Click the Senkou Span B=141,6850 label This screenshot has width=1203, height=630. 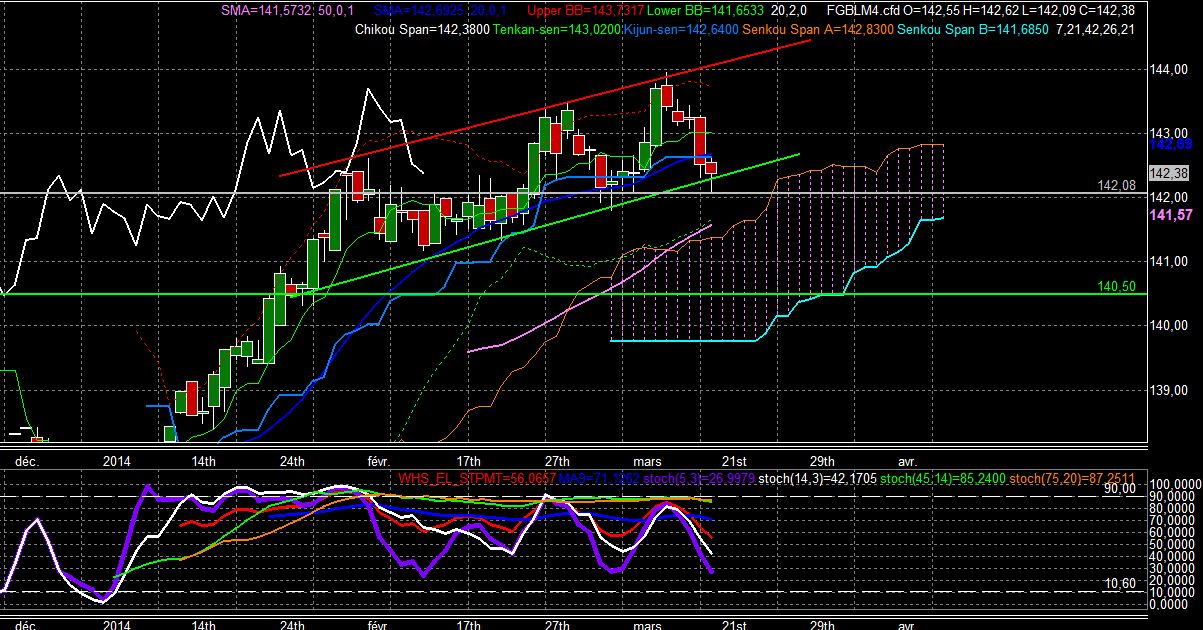972,29
